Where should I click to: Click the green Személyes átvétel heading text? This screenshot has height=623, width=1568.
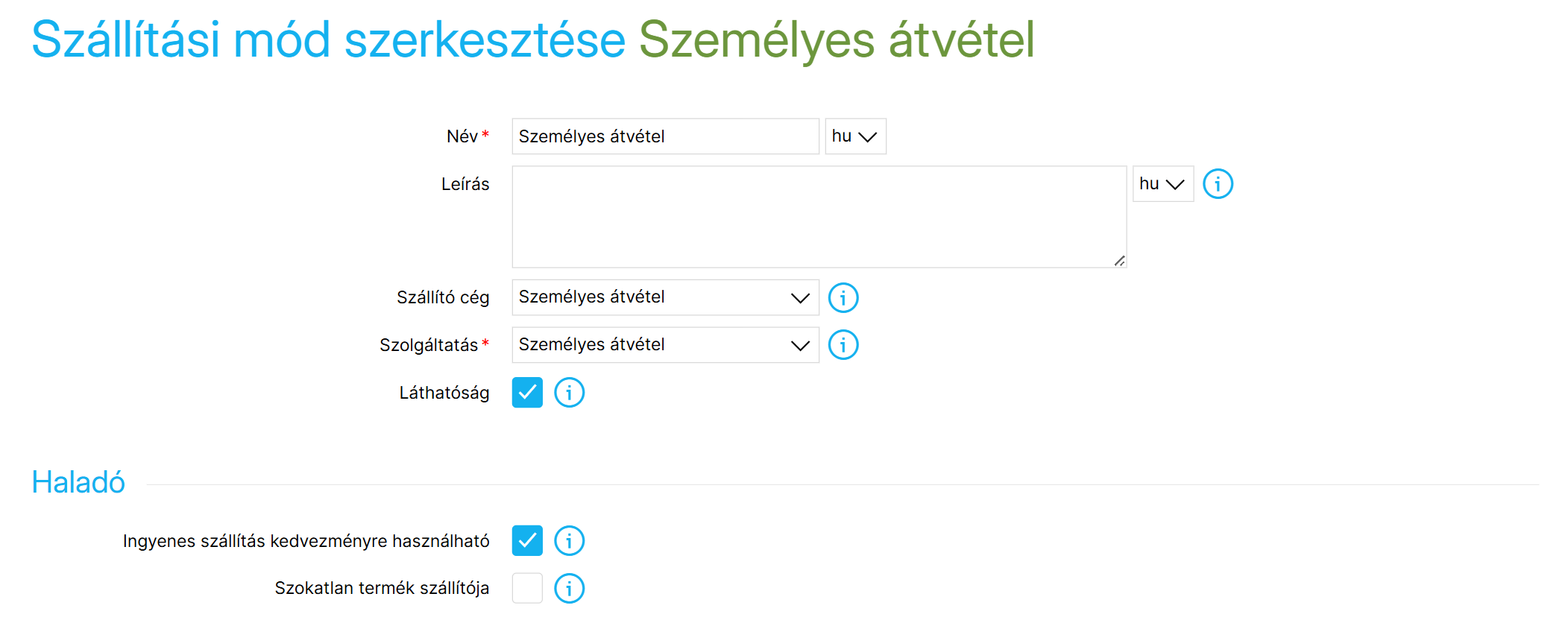pos(837,39)
